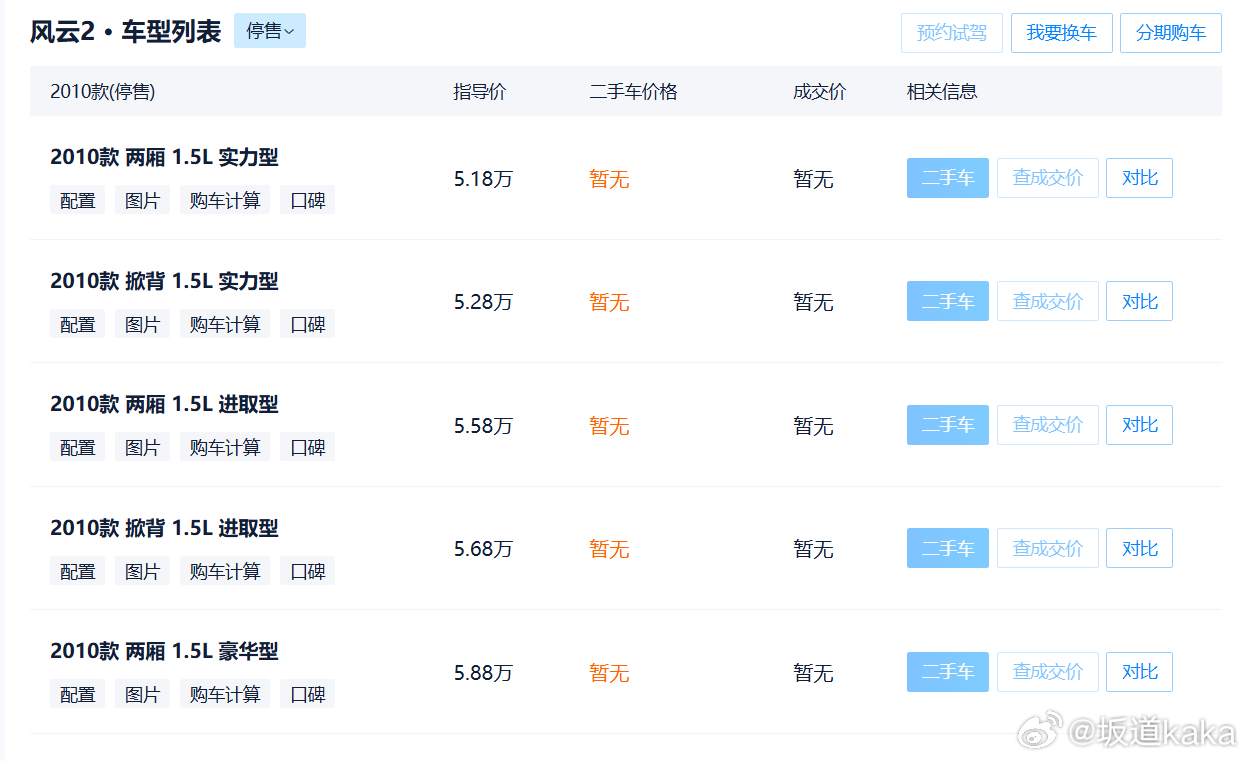The height and width of the screenshot is (761, 1247).
Task: Open 购车计算 for 掀背 1.5L 进取型
Action: coord(225,571)
